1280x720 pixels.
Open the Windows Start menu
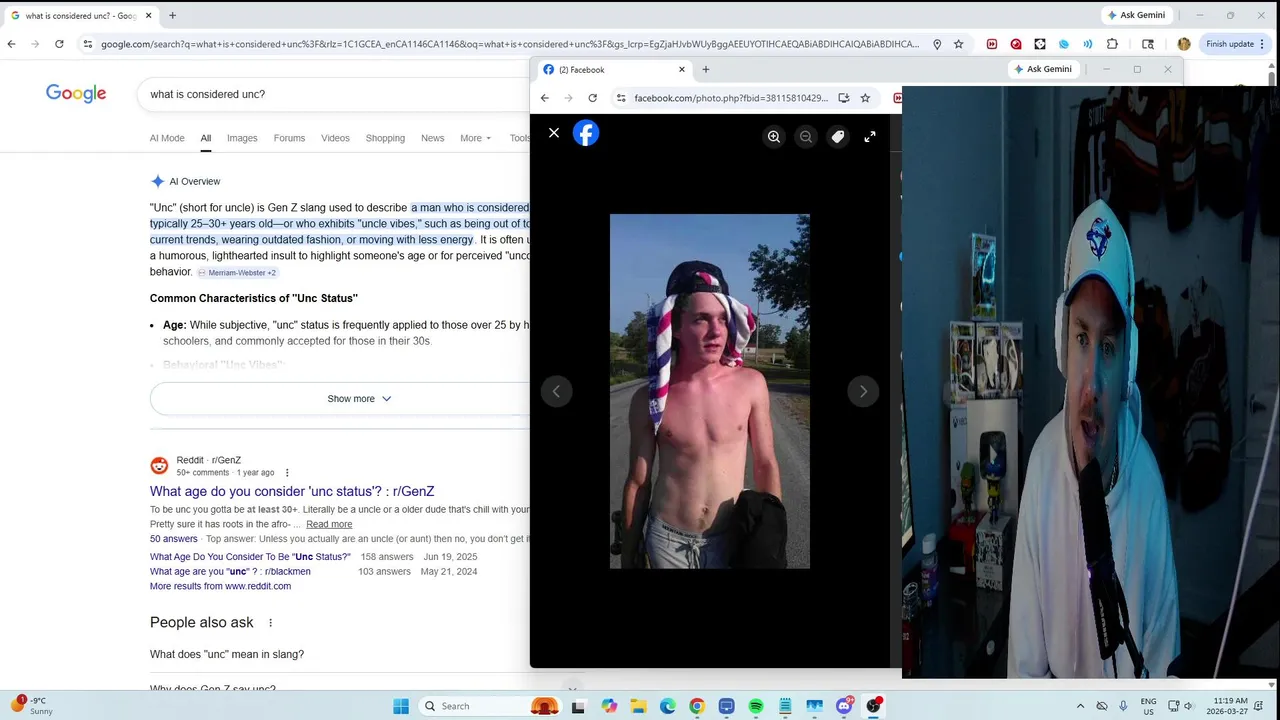click(401, 706)
